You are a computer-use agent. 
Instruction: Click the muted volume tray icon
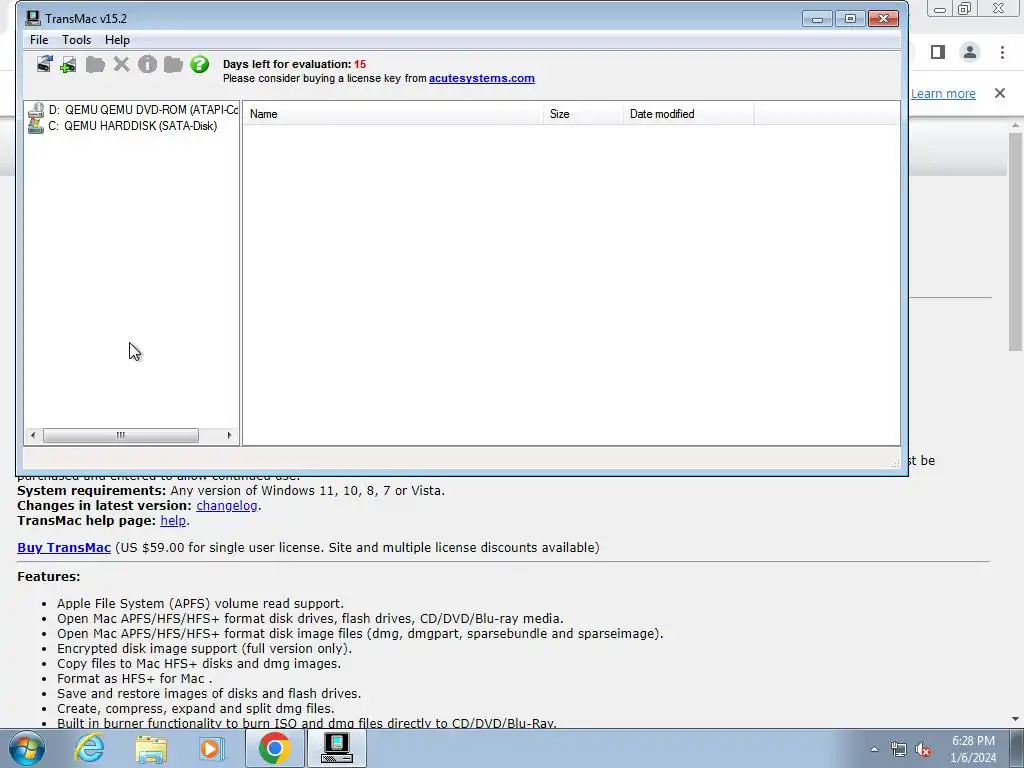pos(923,749)
